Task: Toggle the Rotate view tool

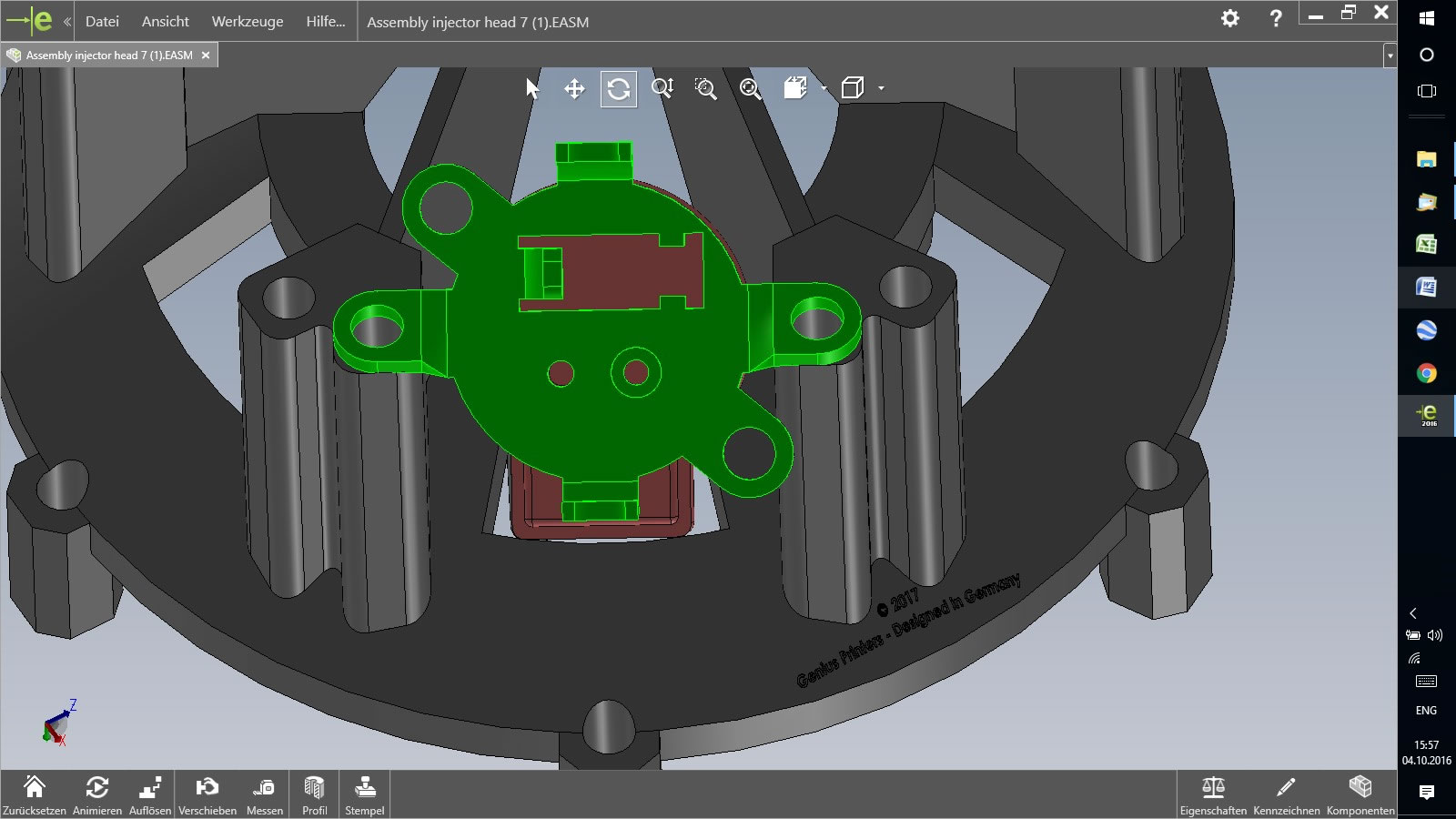Action: (619, 88)
